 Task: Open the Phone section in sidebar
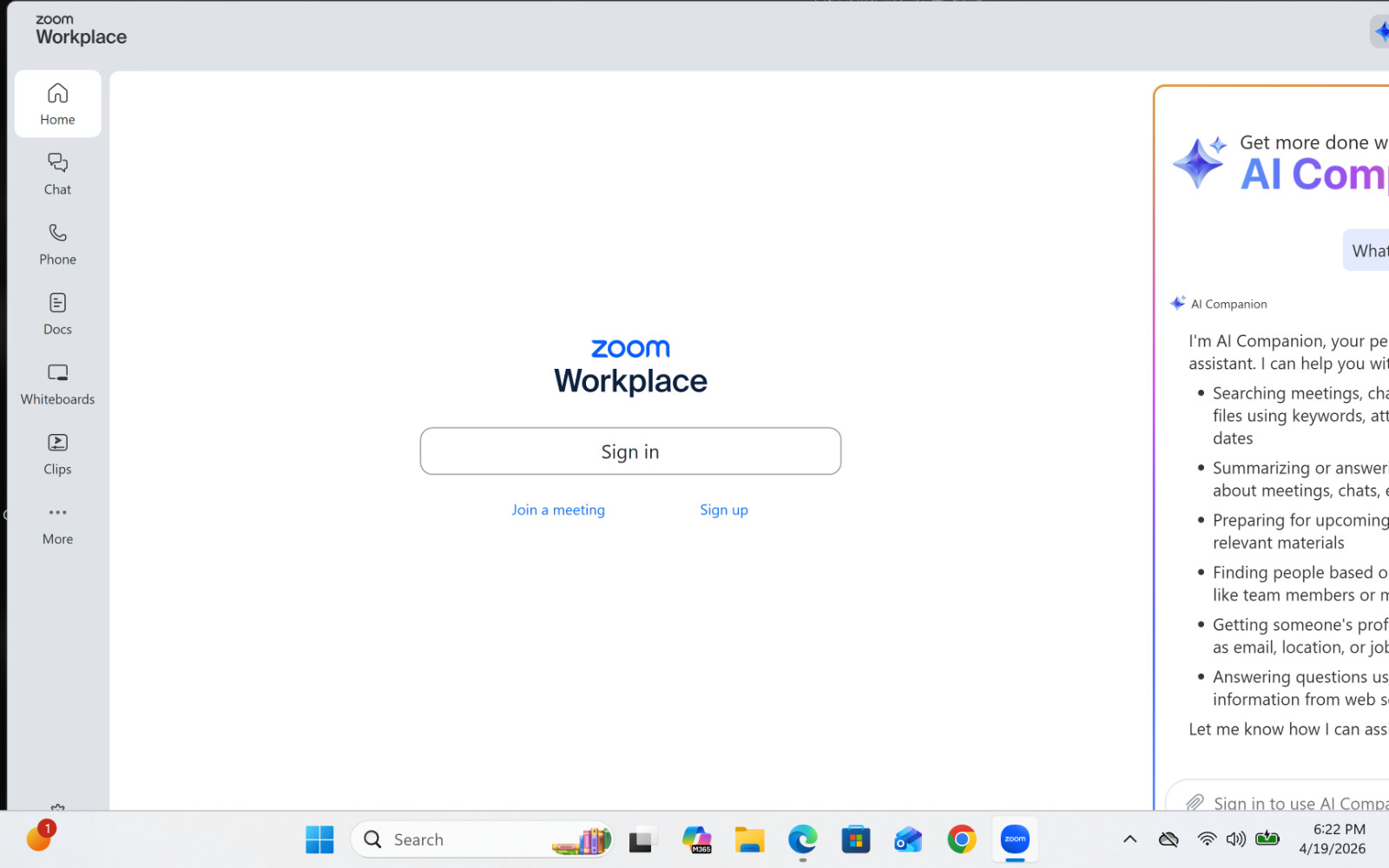57,244
